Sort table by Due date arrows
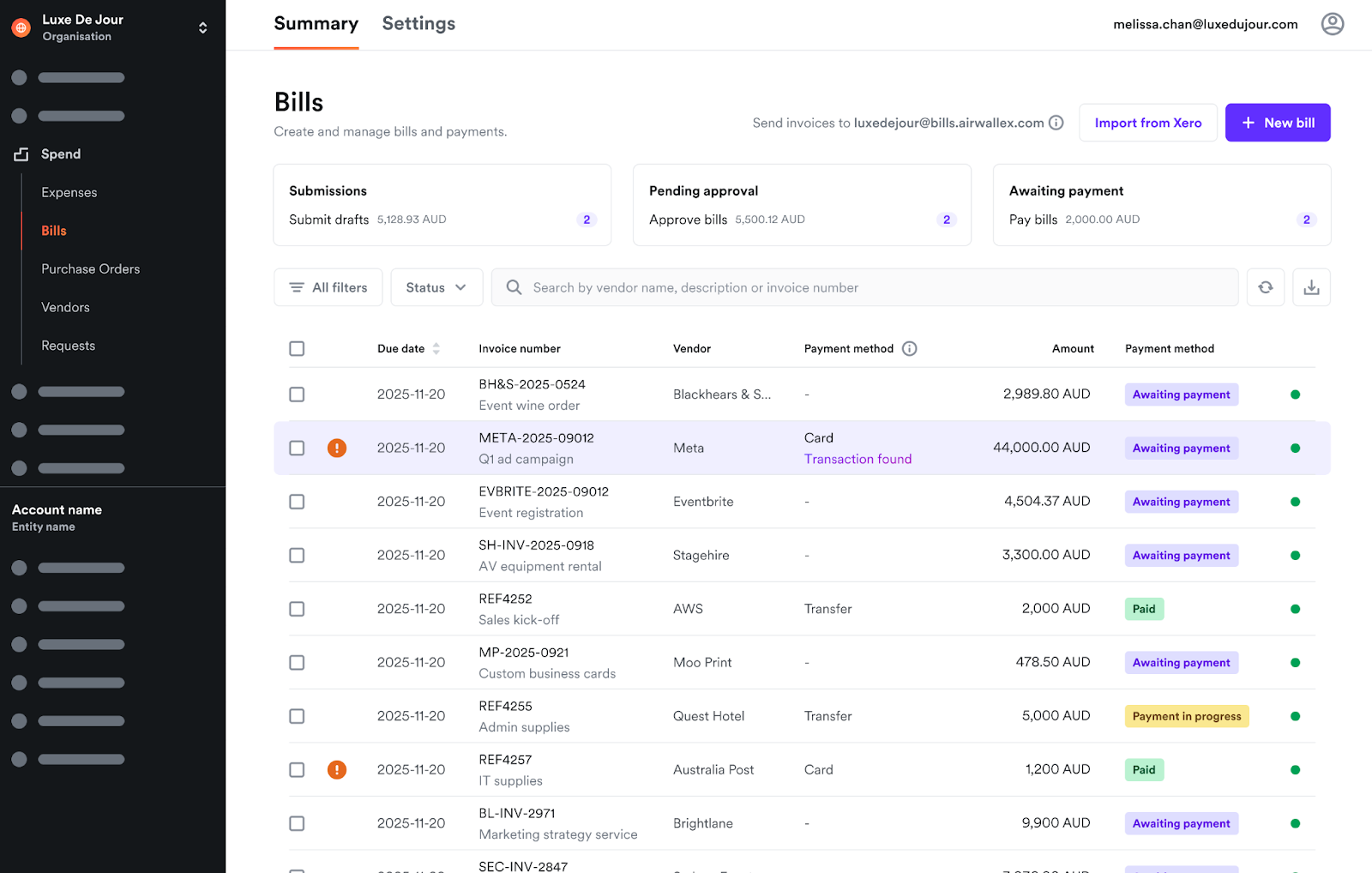The width and height of the screenshot is (1372, 873). (436, 348)
